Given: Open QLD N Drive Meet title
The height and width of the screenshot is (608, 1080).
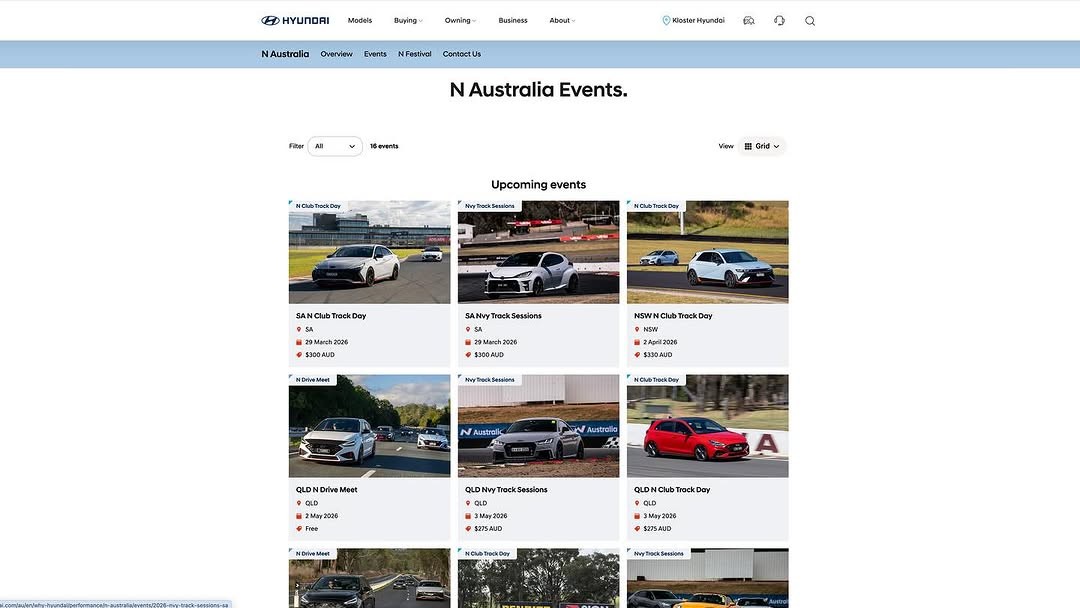Looking at the screenshot, I should pos(326,490).
